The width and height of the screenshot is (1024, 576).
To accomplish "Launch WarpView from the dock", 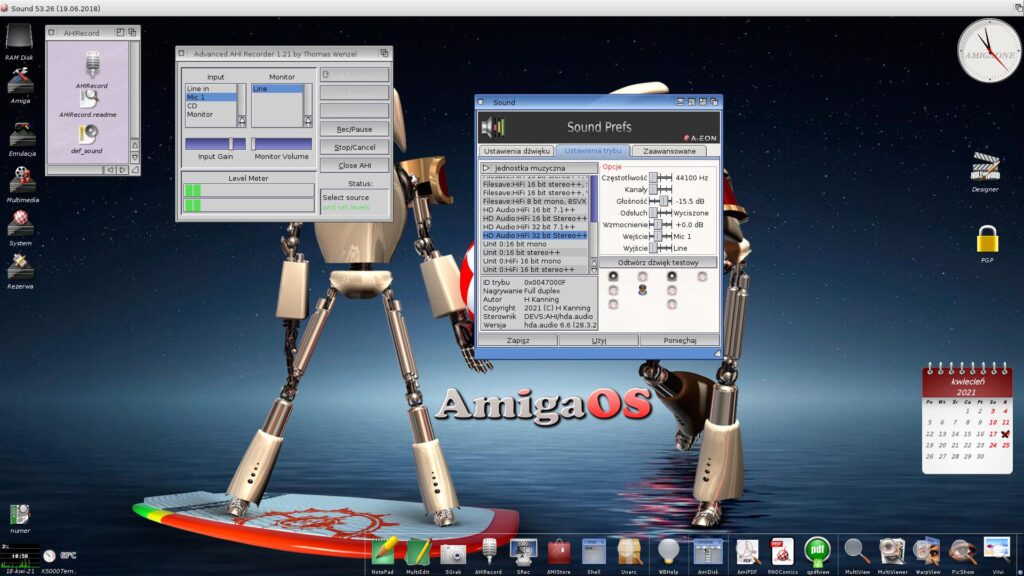I will tap(927, 552).
